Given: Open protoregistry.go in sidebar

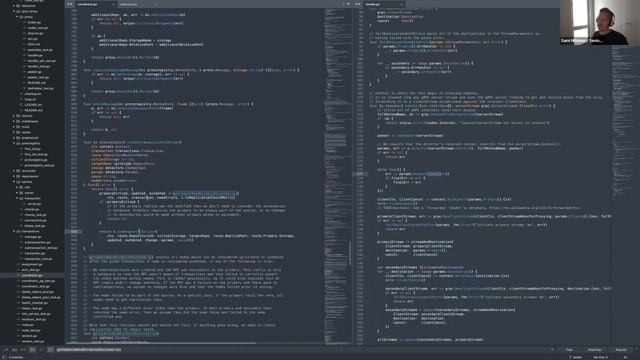Looking at the screenshot, I should click(36, 160).
